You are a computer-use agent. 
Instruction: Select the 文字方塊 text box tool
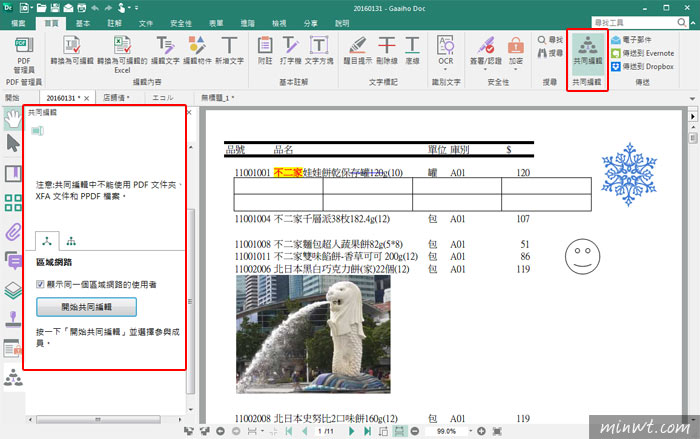[319, 50]
